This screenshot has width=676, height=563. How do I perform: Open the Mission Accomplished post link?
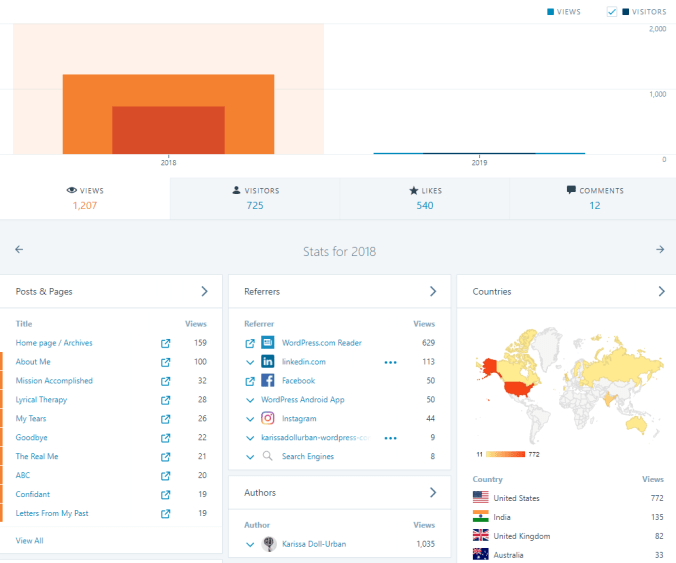tap(54, 381)
